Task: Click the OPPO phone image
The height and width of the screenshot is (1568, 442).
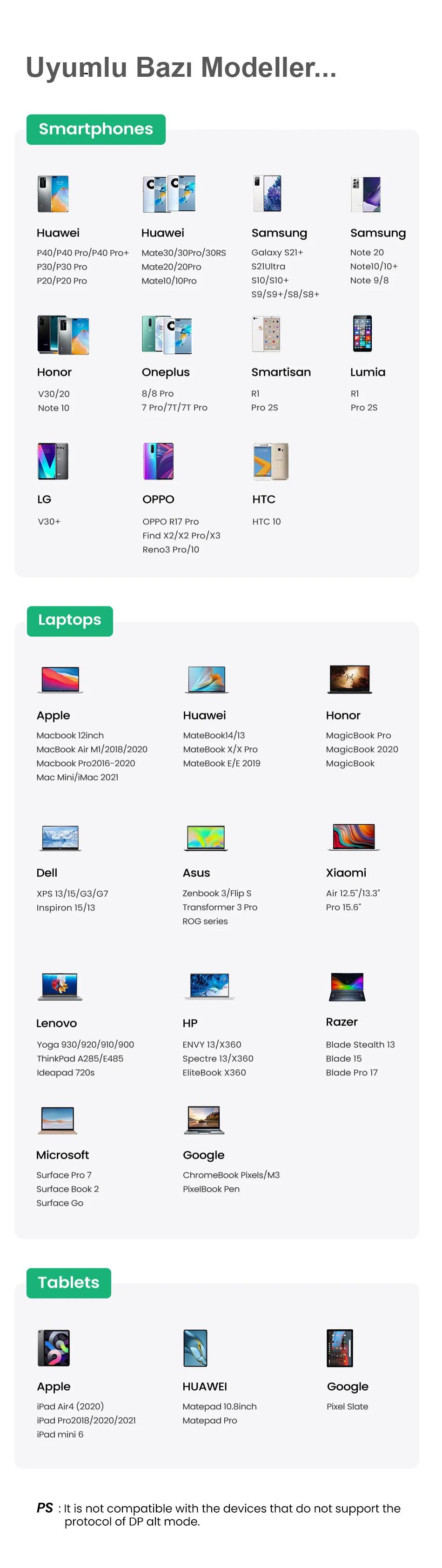Action: [158, 461]
